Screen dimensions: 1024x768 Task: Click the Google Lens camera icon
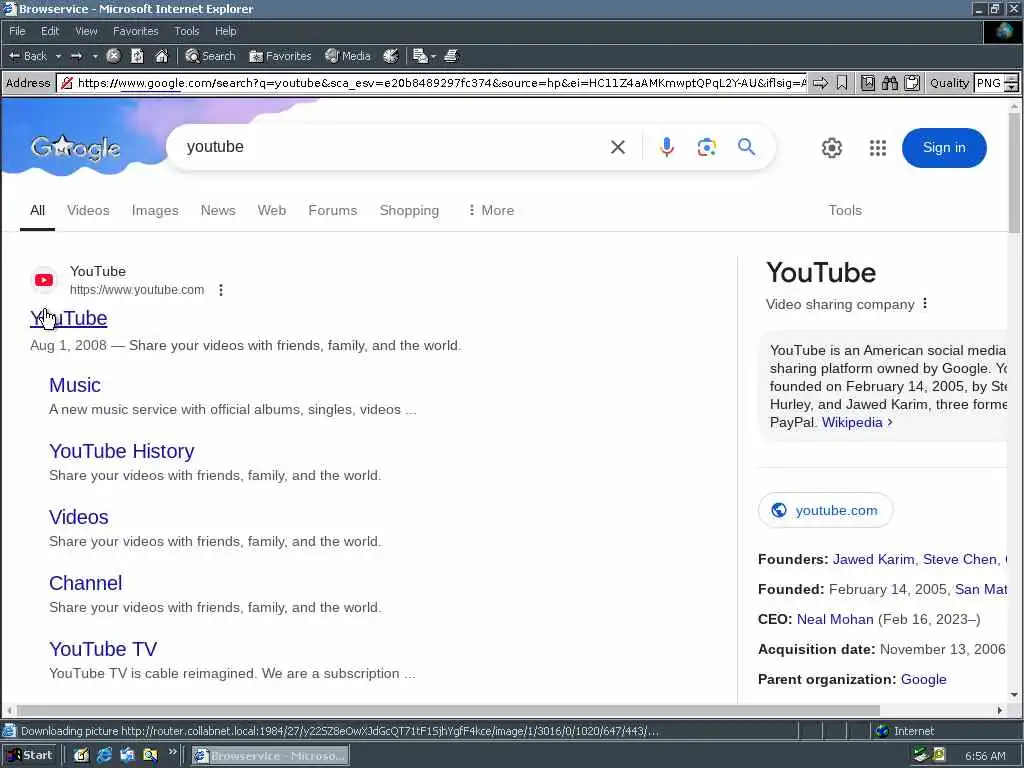[x=707, y=148]
